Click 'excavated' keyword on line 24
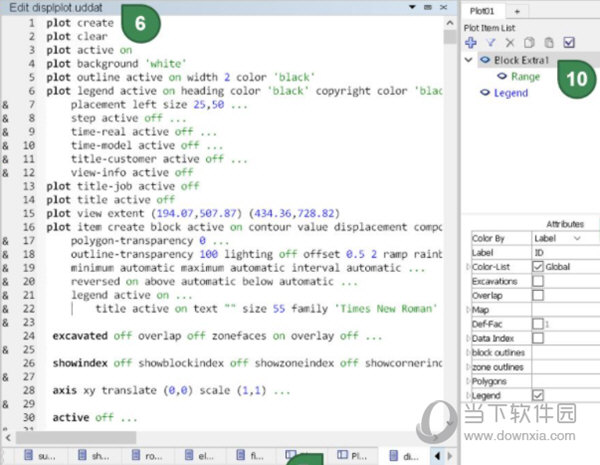This screenshot has width=600, height=465. click(80, 336)
